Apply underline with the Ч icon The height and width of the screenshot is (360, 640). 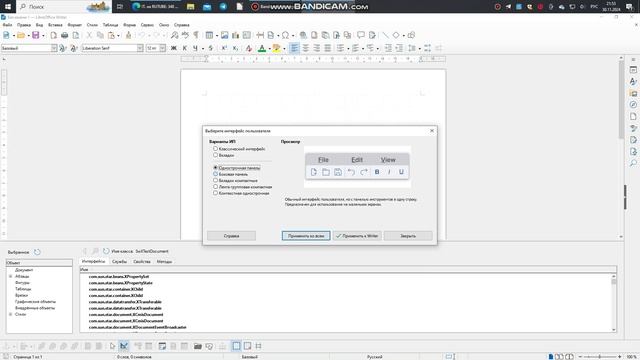tap(195, 48)
